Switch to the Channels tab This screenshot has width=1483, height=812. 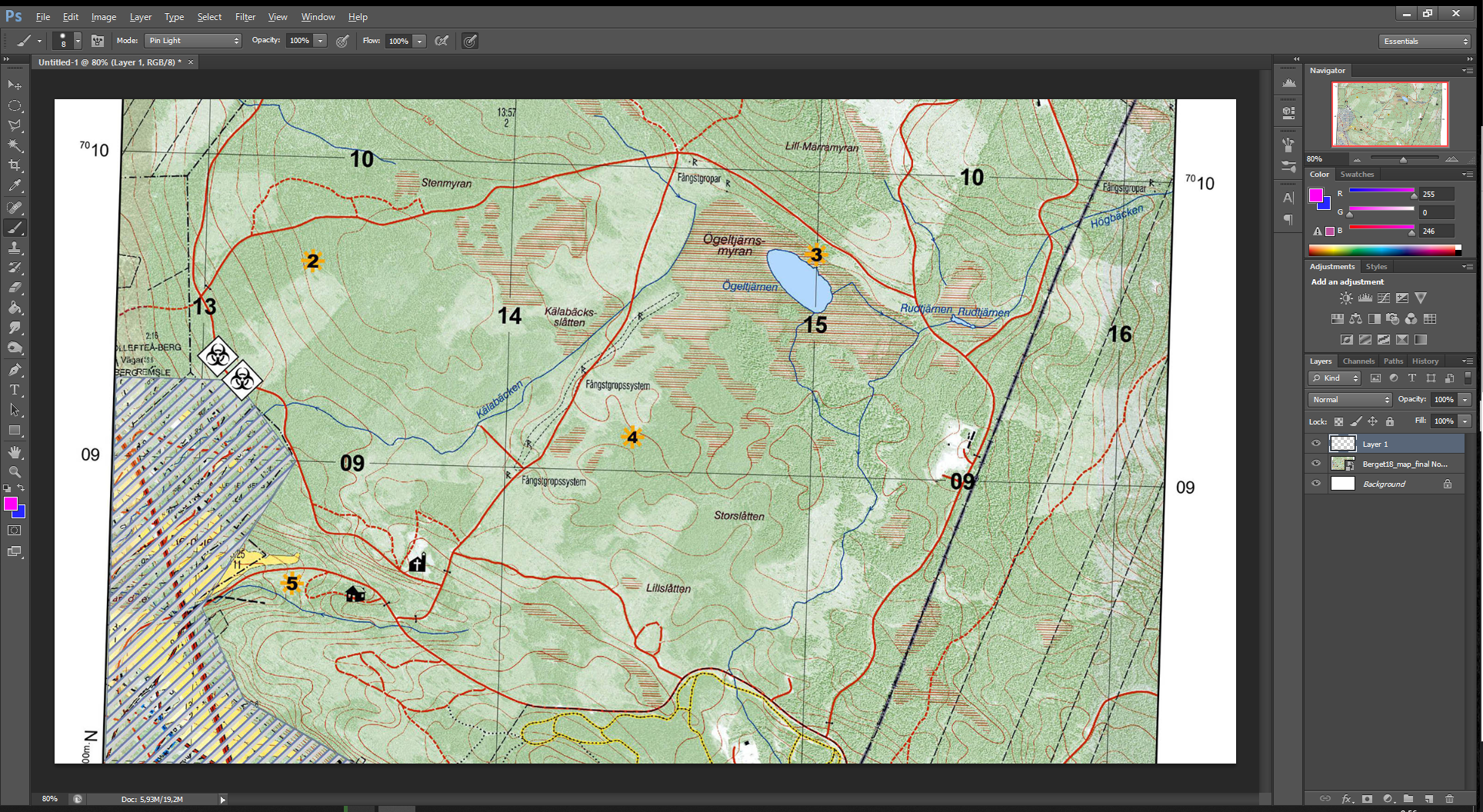(x=1358, y=361)
